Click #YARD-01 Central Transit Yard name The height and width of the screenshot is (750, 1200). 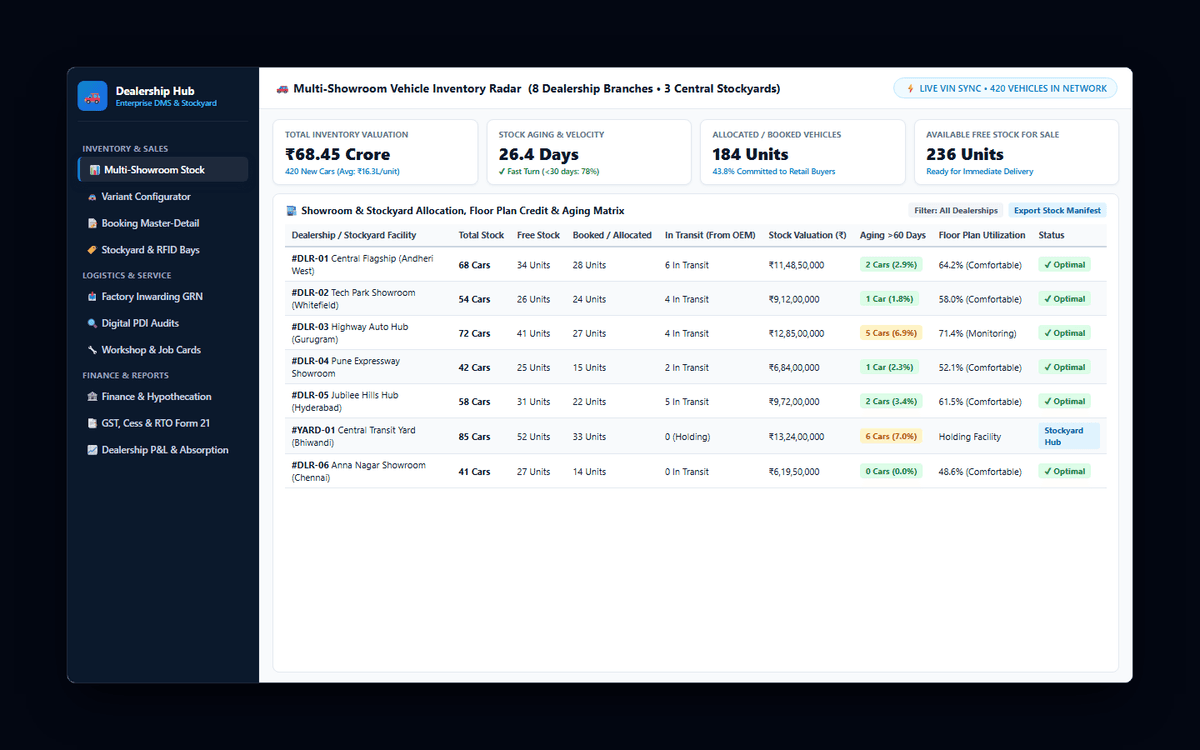[353, 436]
